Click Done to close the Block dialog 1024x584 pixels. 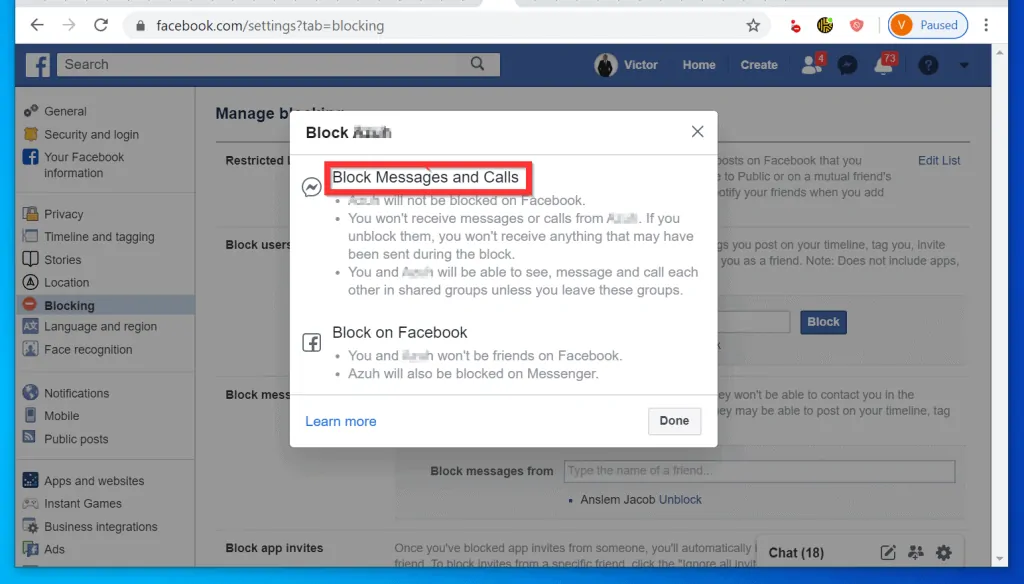point(674,421)
